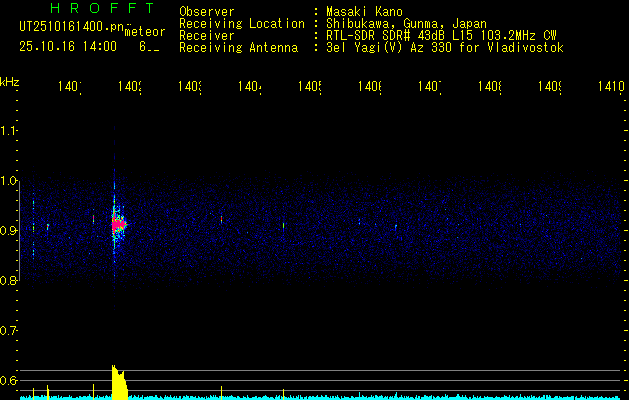This screenshot has height=400, width=629.
Task: Select the 0.9 kHz frequency tick
Action: [x=9, y=231]
